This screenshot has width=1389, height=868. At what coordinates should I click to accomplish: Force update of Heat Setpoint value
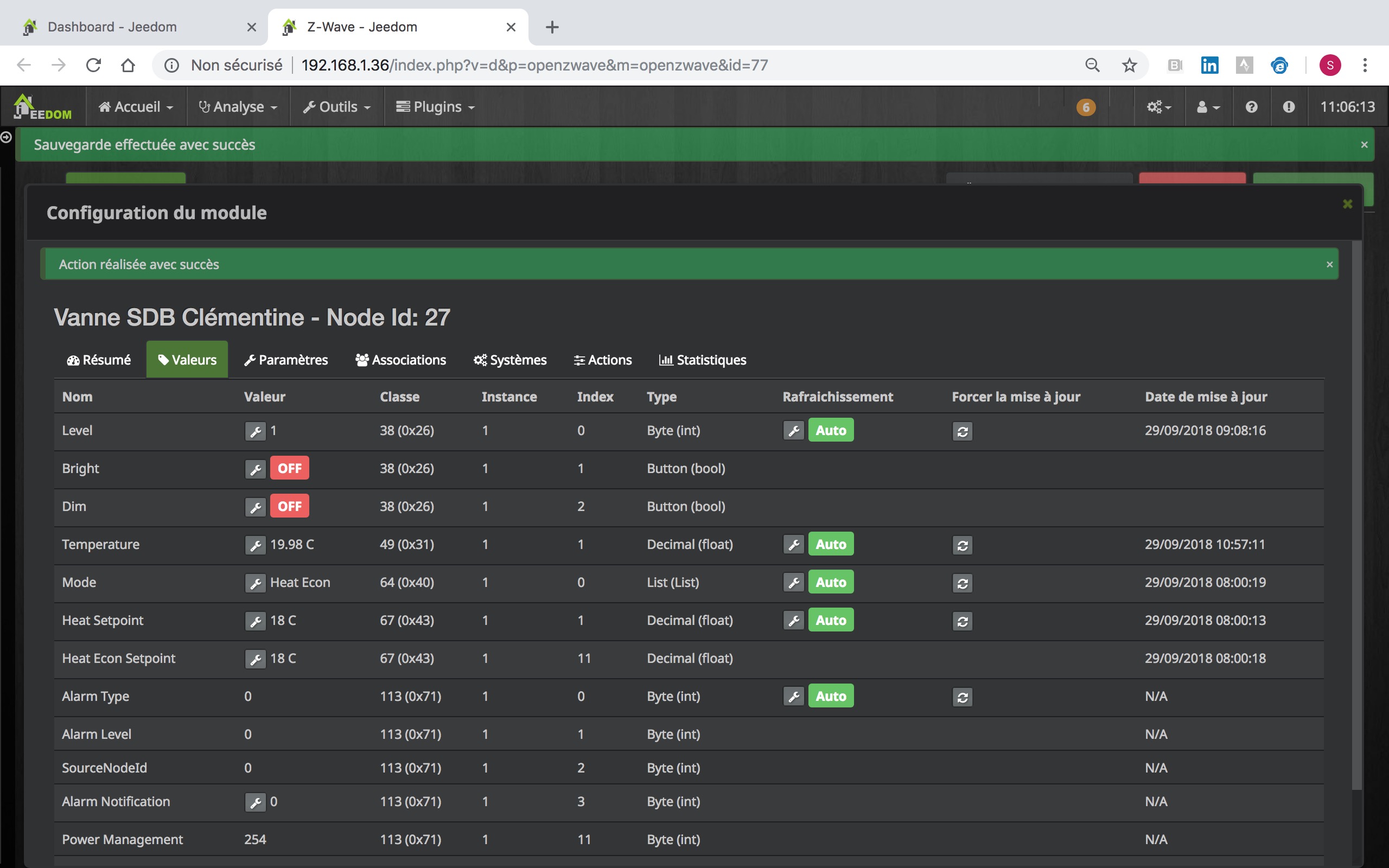point(963,621)
